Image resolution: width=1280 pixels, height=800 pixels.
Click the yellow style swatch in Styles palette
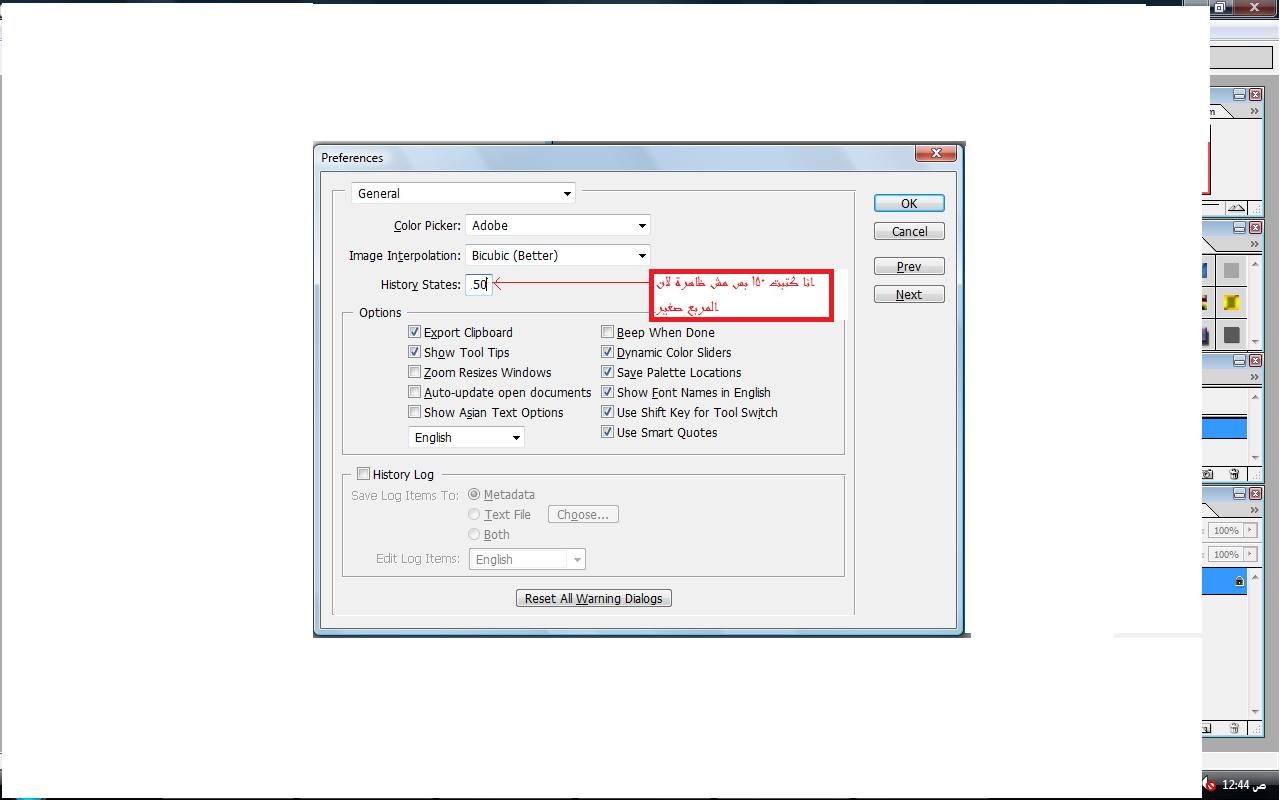[x=1231, y=302]
